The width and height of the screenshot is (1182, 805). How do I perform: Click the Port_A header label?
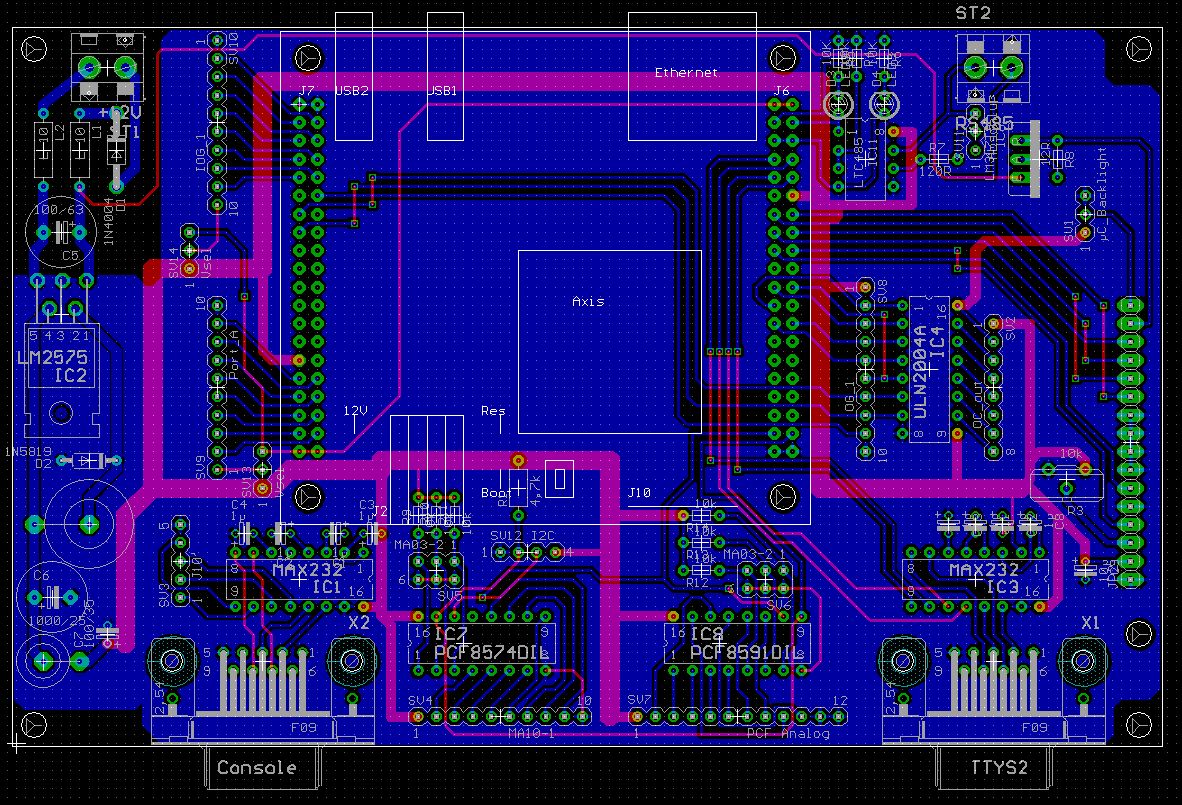pyautogui.click(x=233, y=354)
